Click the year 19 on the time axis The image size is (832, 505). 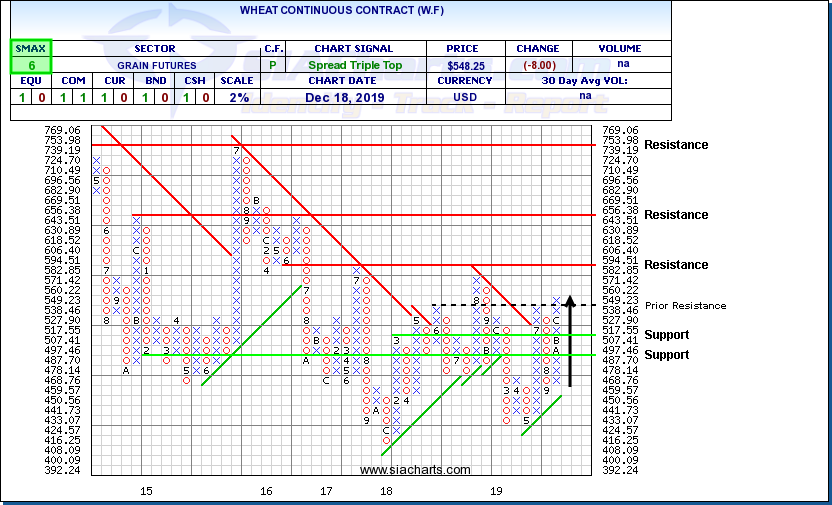[496, 491]
